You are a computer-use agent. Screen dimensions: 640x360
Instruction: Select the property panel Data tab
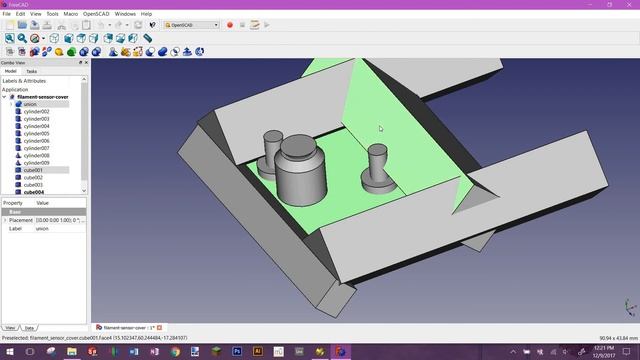click(x=29, y=328)
